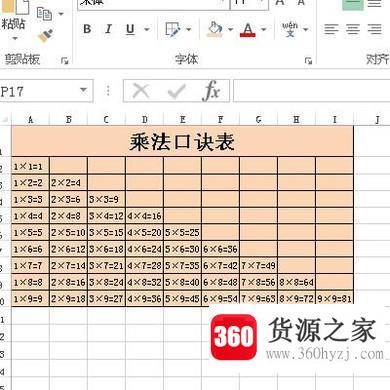Select column I header
390x390 pixels.
click(334, 119)
